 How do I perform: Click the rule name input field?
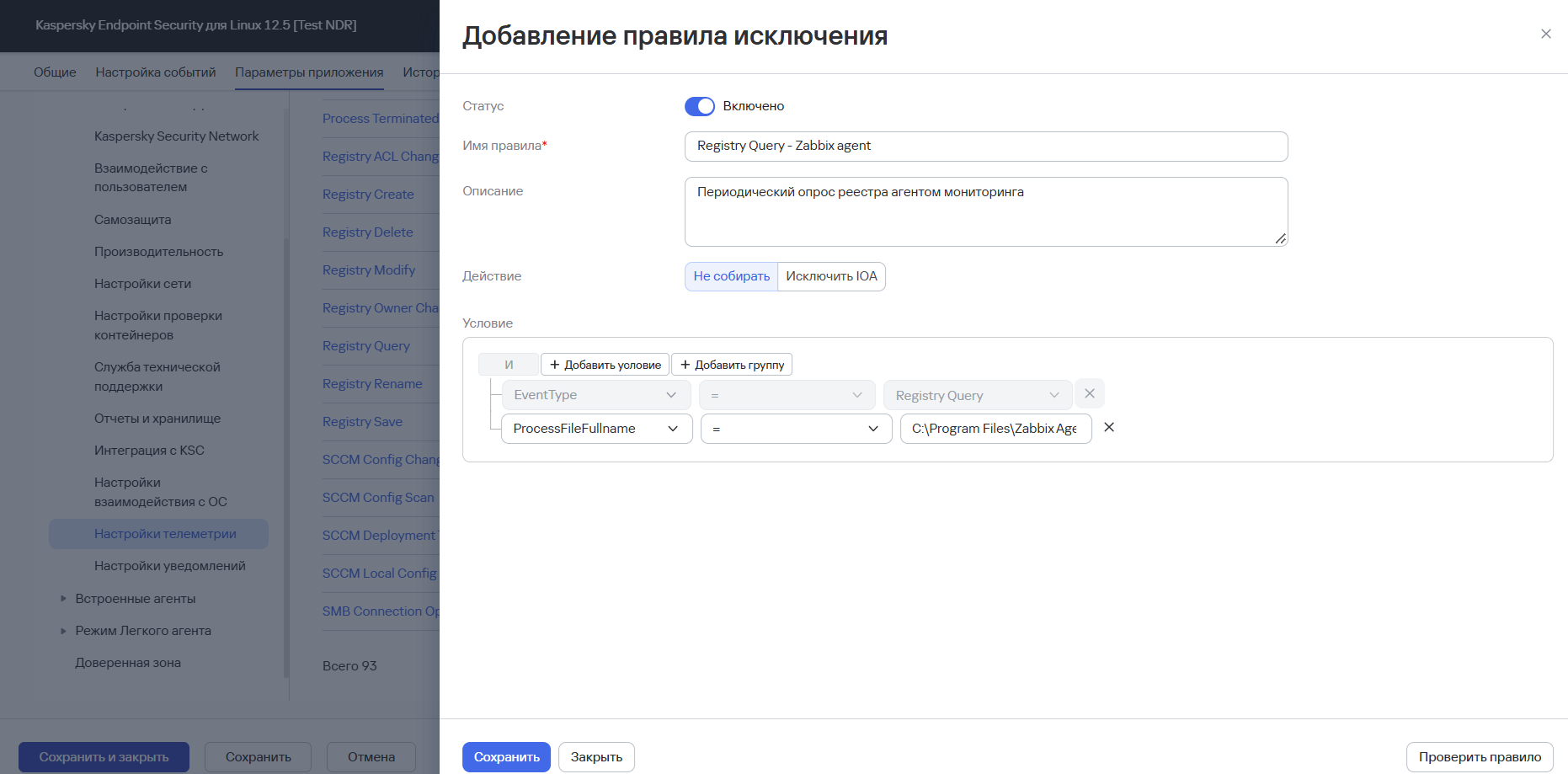(x=986, y=146)
